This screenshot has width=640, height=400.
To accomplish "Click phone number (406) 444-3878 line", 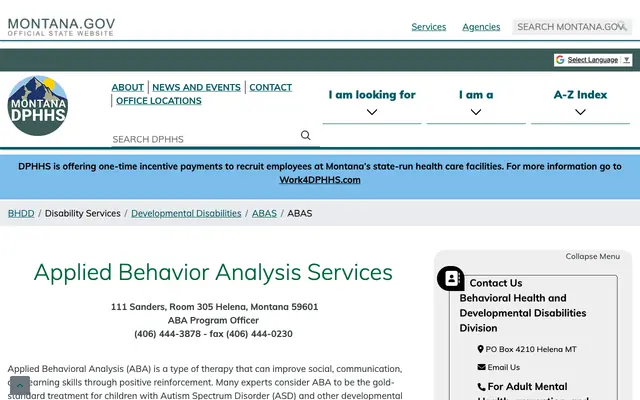I will (213, 334).
